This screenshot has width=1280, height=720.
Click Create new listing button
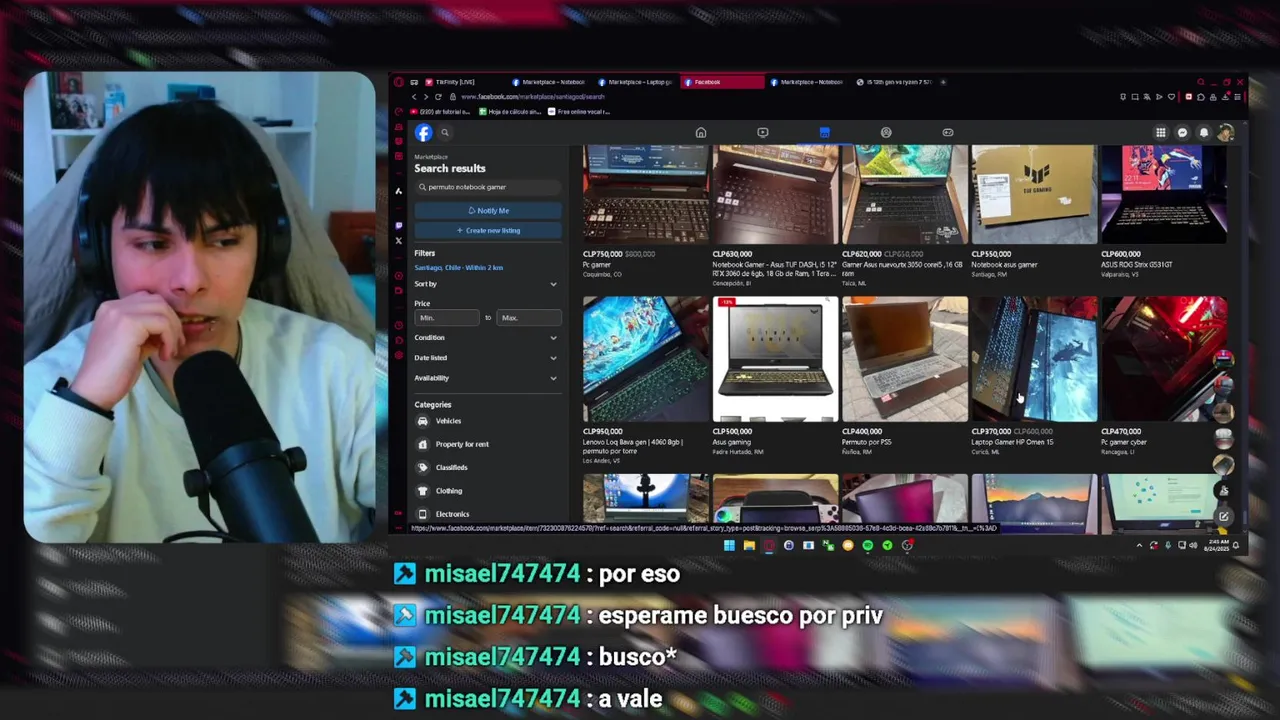tap(488, 230)
